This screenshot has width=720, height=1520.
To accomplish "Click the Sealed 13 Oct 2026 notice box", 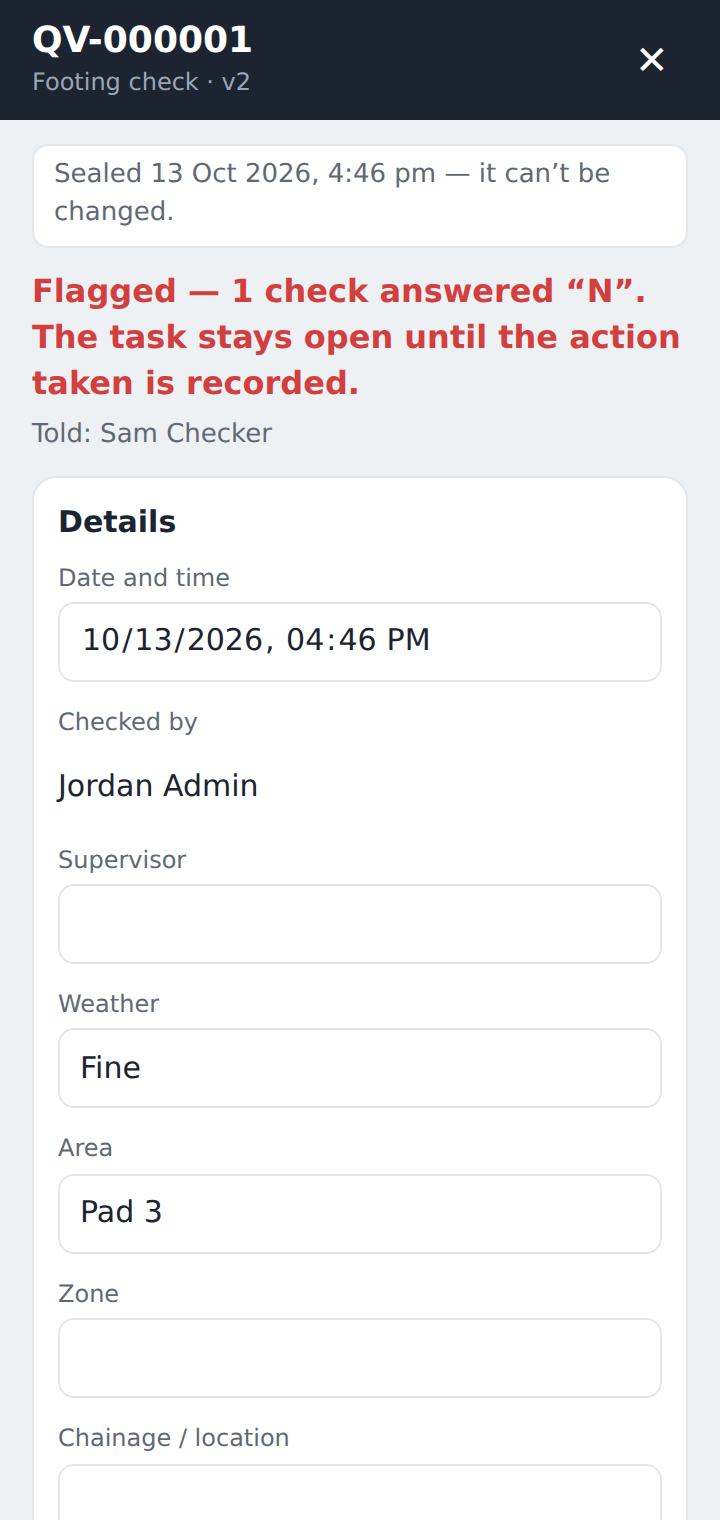I will (360, 196).
